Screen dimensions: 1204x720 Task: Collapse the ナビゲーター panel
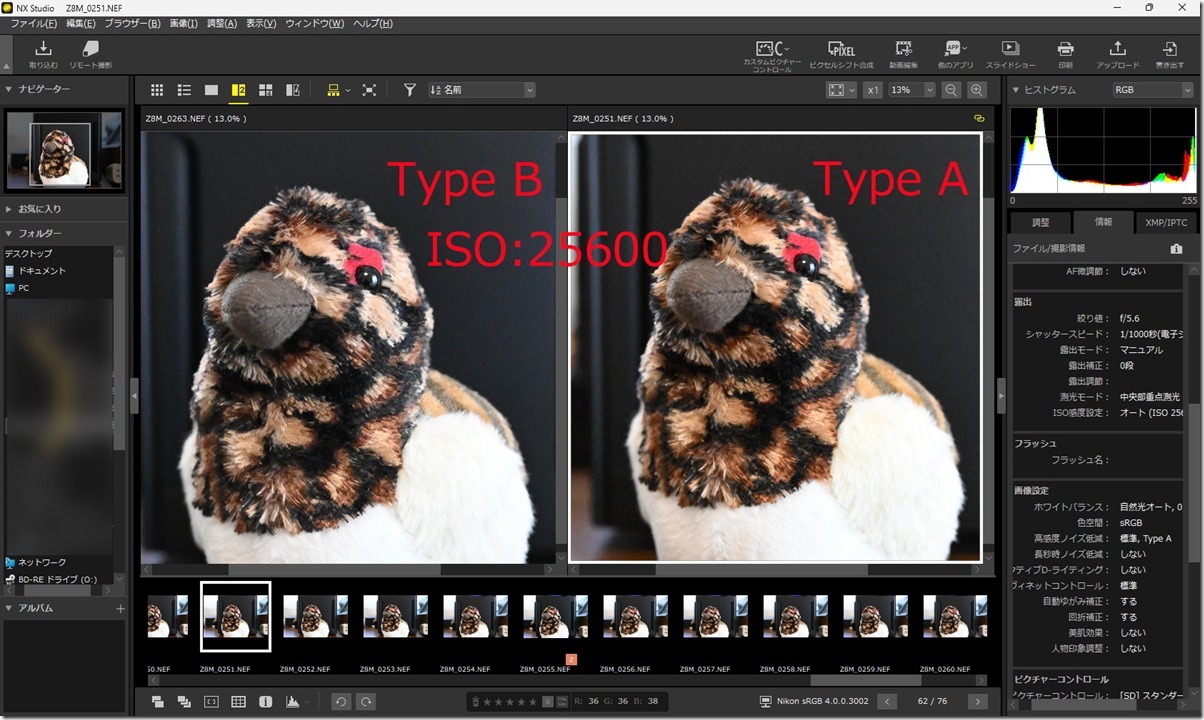click(9, 90)
